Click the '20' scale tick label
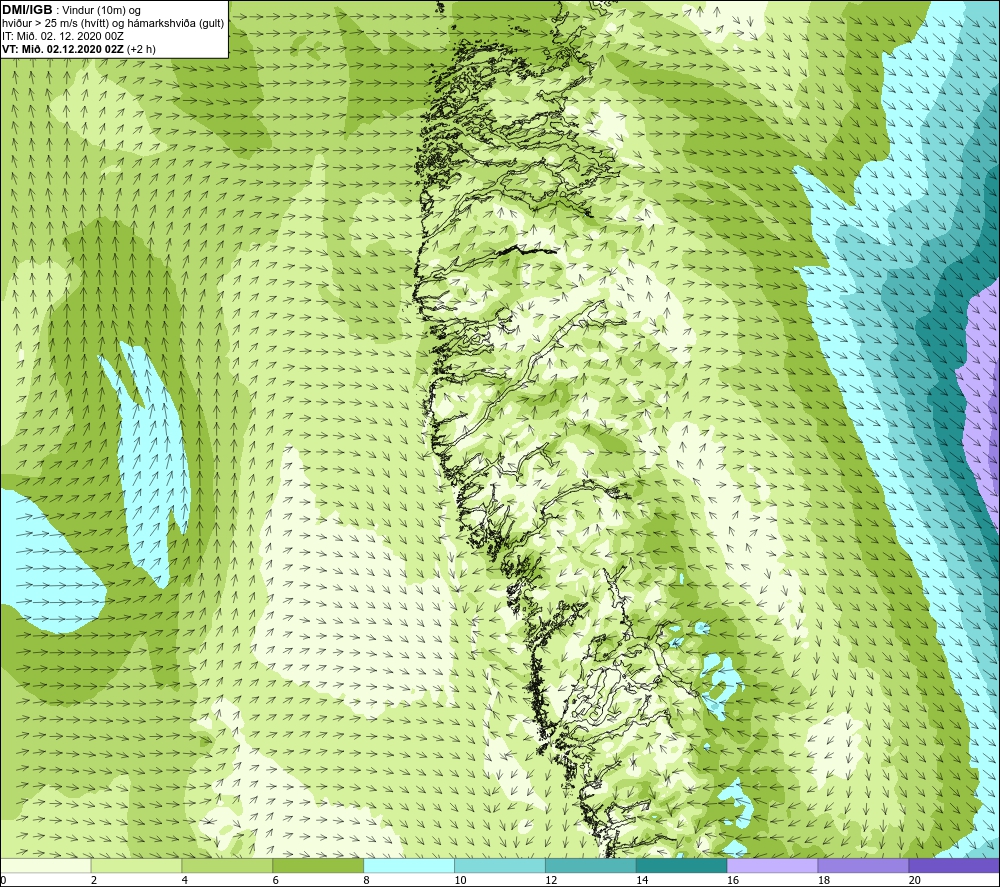The width and height of the screenshot is (1000, 887). (915, 881)
